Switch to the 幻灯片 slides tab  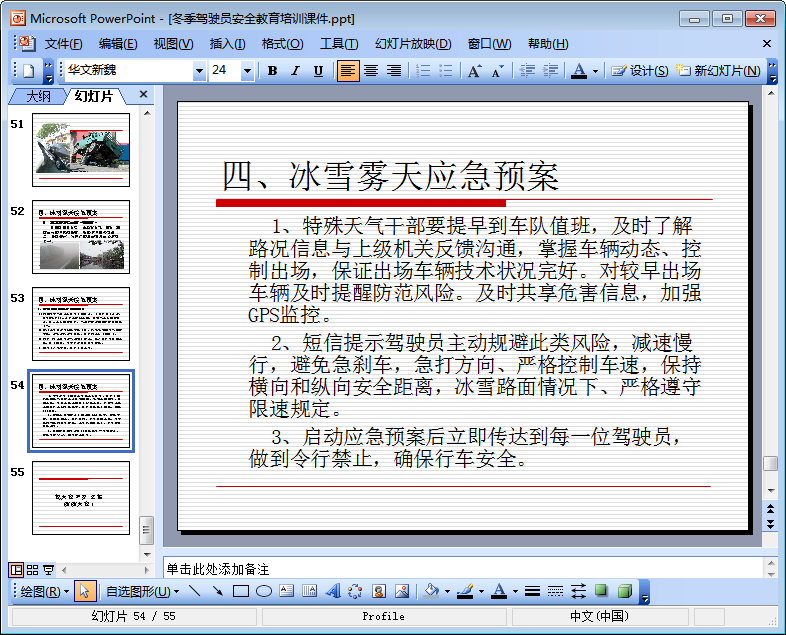pos(94,96)
